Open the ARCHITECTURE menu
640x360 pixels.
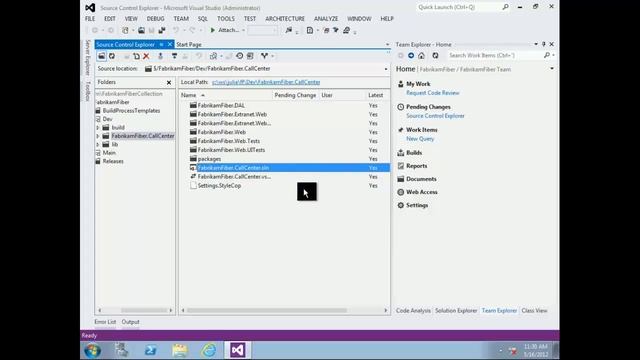point(285,19)
